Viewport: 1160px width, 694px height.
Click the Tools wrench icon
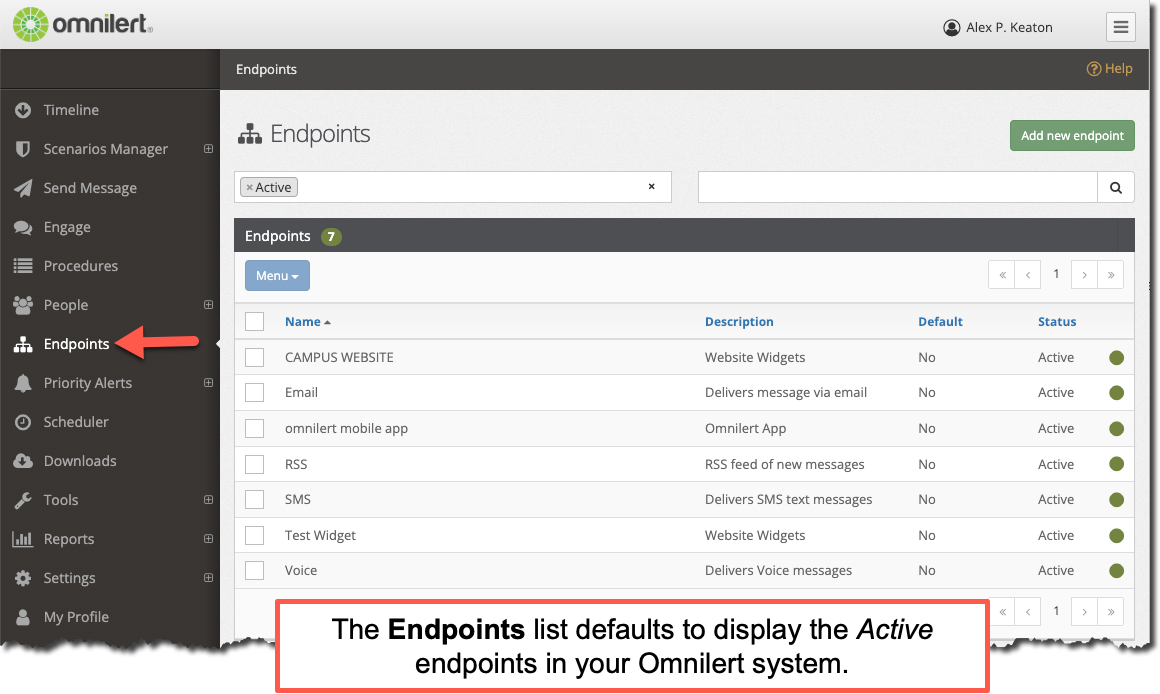pos(23,500)
